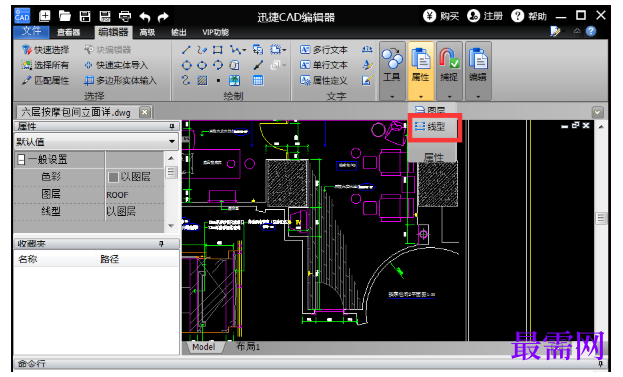This screenshot has width=623, height=377.
Task: Click the New file icon in title bar
Action: pos(44,16)
